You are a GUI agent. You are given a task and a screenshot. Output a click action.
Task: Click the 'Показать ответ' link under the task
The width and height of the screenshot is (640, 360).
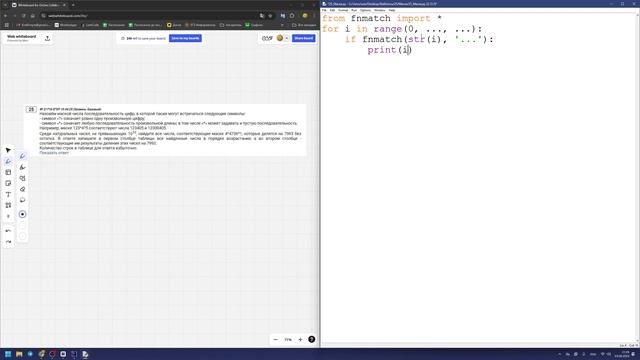tap(54, 153)
